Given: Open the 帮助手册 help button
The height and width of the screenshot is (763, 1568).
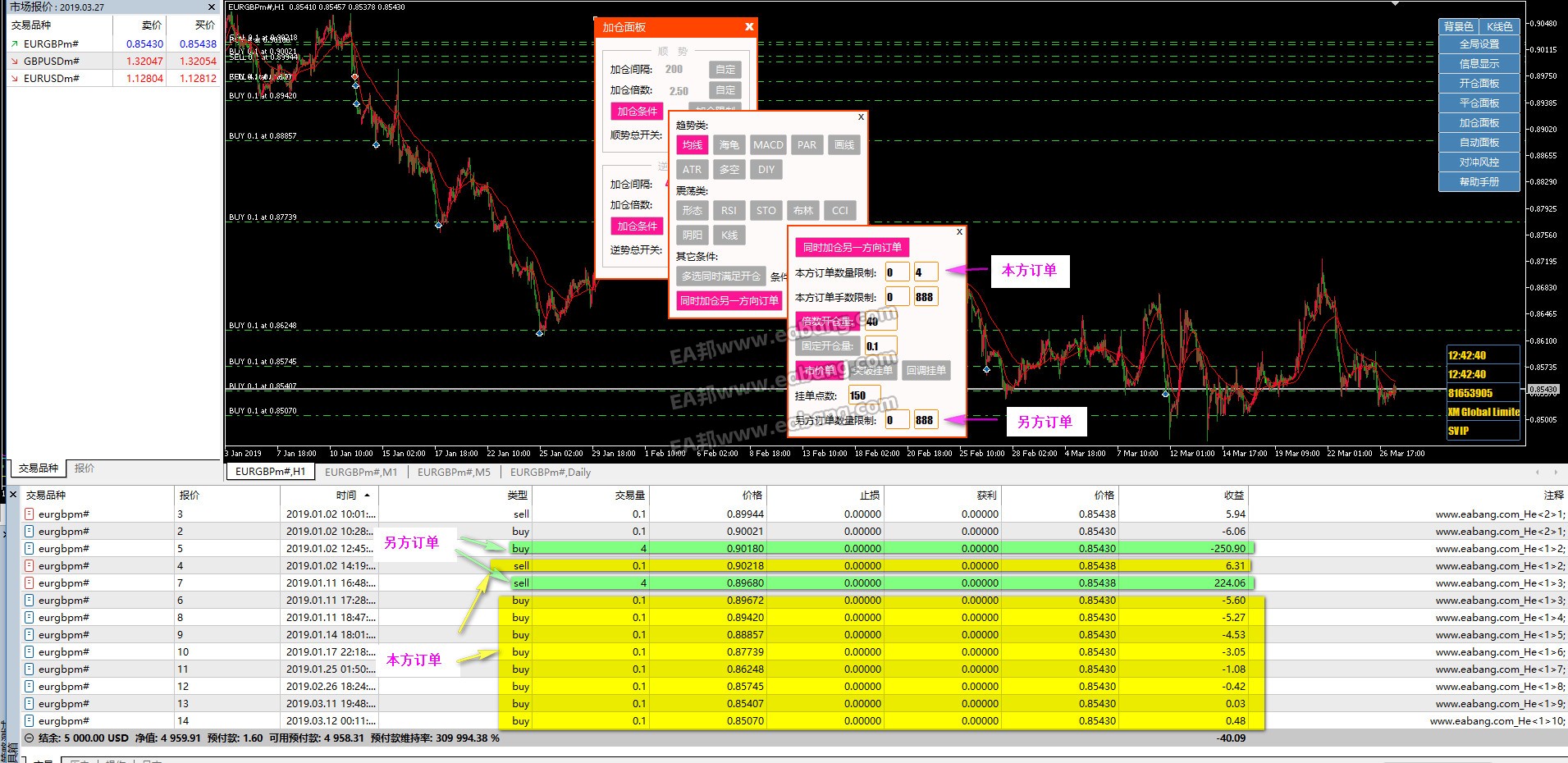Looking at the screenshot, I should click(1479, 182).
